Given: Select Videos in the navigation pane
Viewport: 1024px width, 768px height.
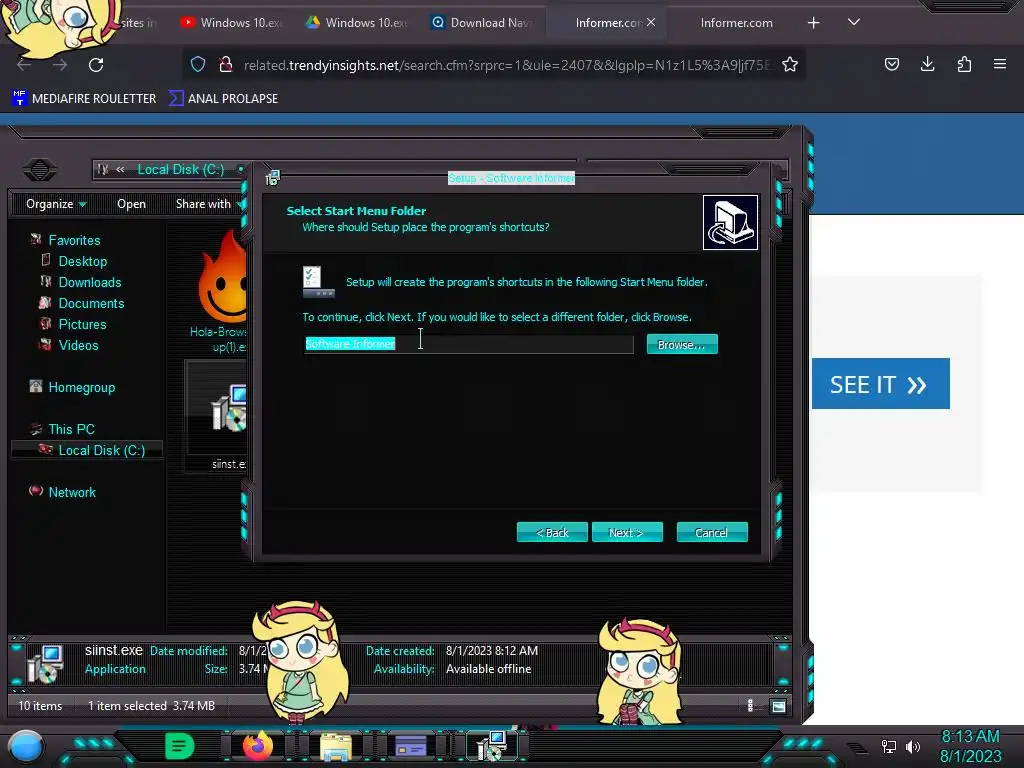Looking at the screenshot, I should click(x=78, y=345).
